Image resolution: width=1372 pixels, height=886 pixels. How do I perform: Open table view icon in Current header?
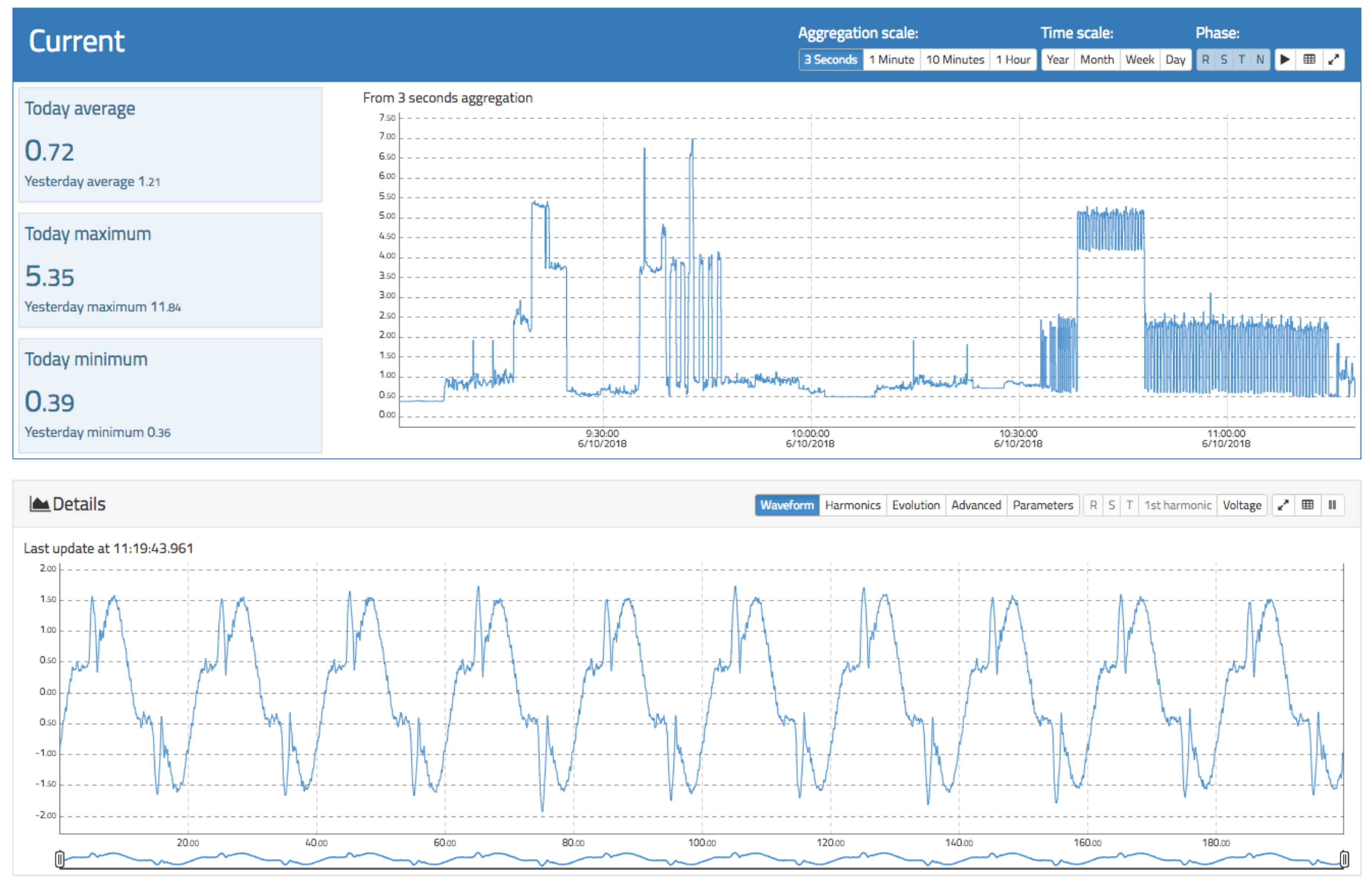tap(1309, 59)
